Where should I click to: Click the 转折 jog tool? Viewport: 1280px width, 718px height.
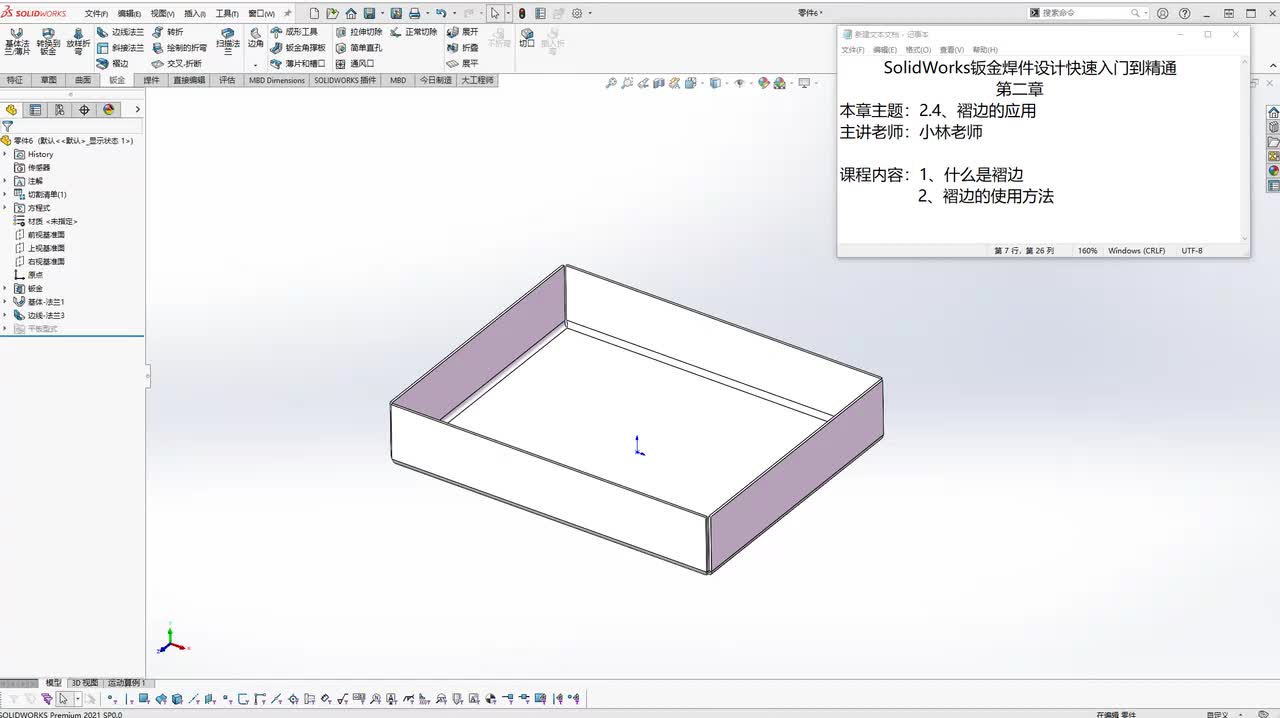click(168, 32)
